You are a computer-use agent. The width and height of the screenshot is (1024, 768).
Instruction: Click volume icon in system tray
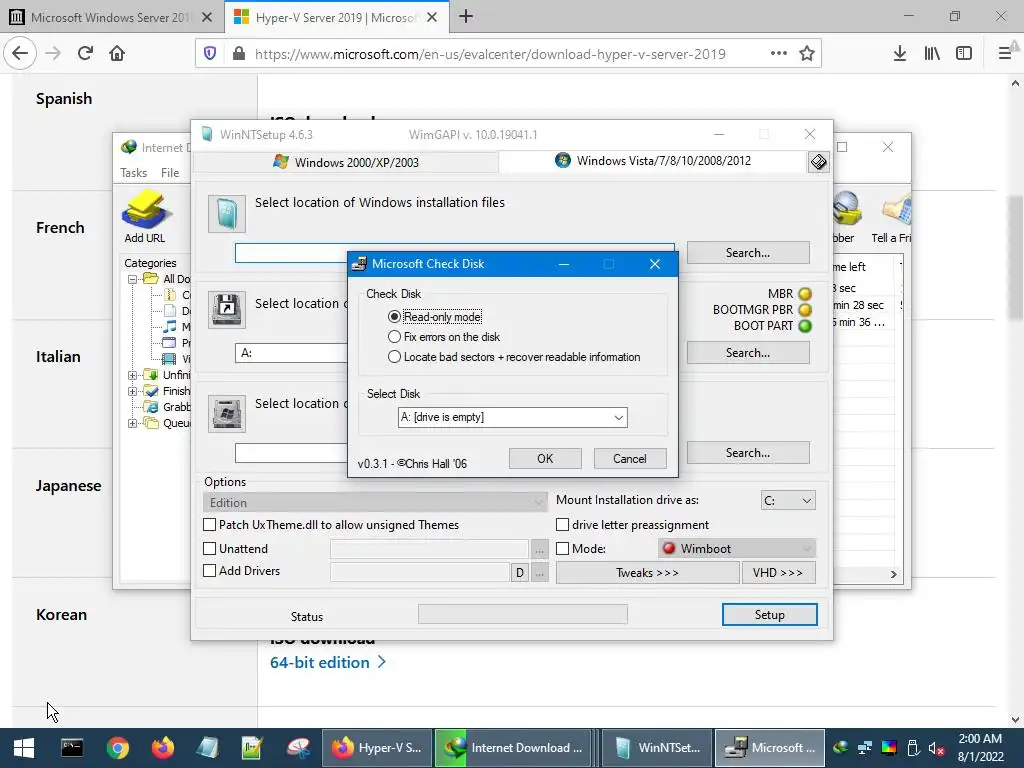coord(936,748)
